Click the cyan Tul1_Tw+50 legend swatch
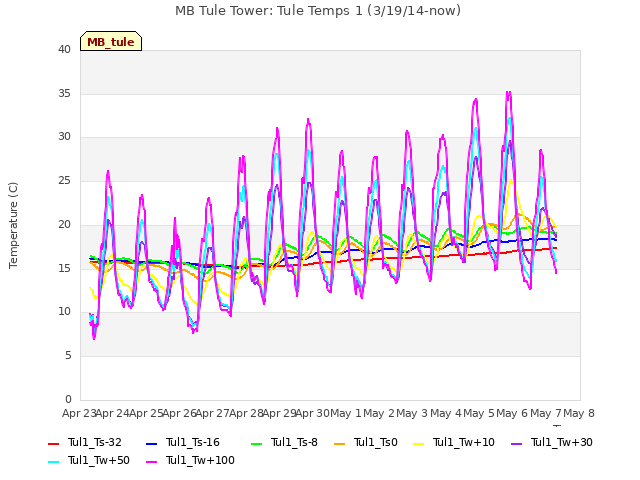Image resolution: width=640 pixels, height=480 pixels. click(x=53, y=462)
